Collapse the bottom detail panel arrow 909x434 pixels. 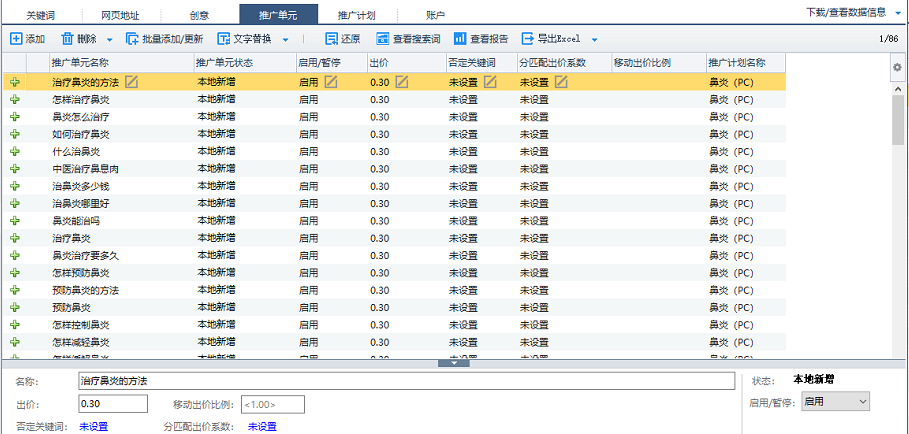coord(454,363)
